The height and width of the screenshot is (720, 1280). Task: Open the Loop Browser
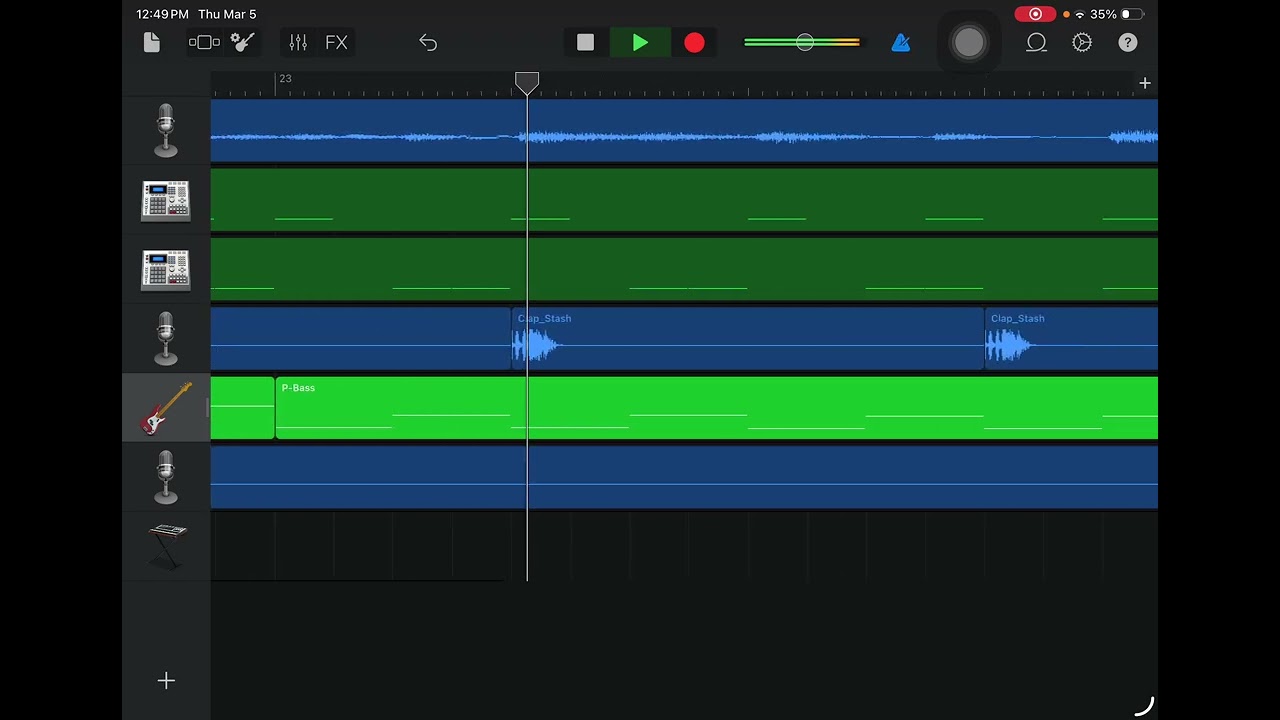[1036, 42]
